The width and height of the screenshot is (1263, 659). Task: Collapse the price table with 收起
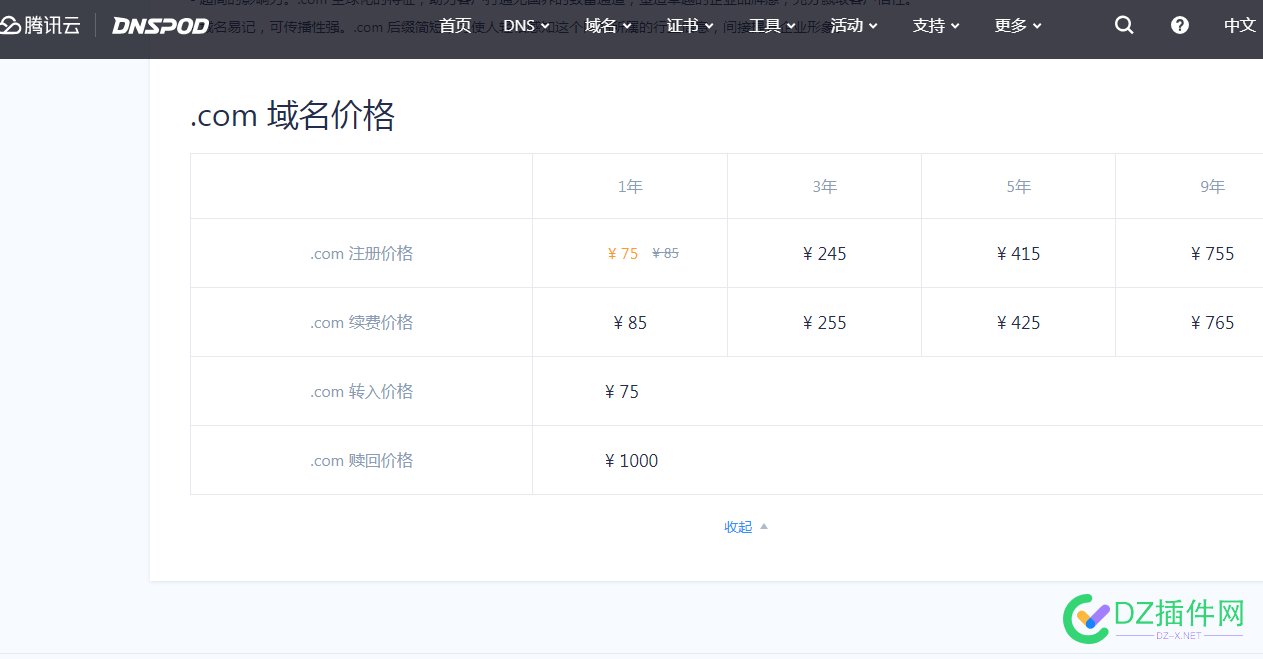pos(746,527)
